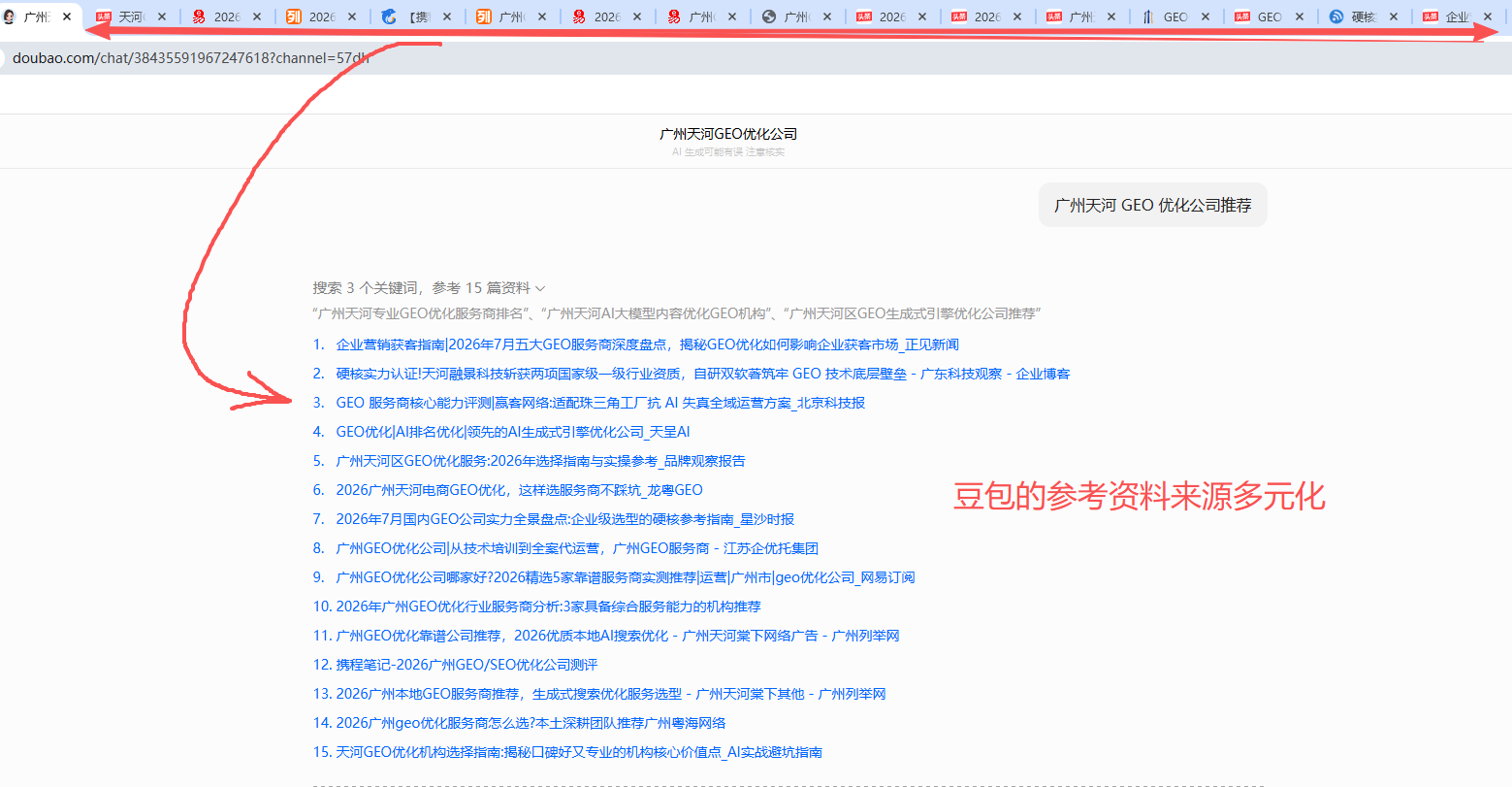Viewport: 1512px width, 787px height.
Task: Click the 广州天河GEO优化公司 chat title
Action: [728, 134]
